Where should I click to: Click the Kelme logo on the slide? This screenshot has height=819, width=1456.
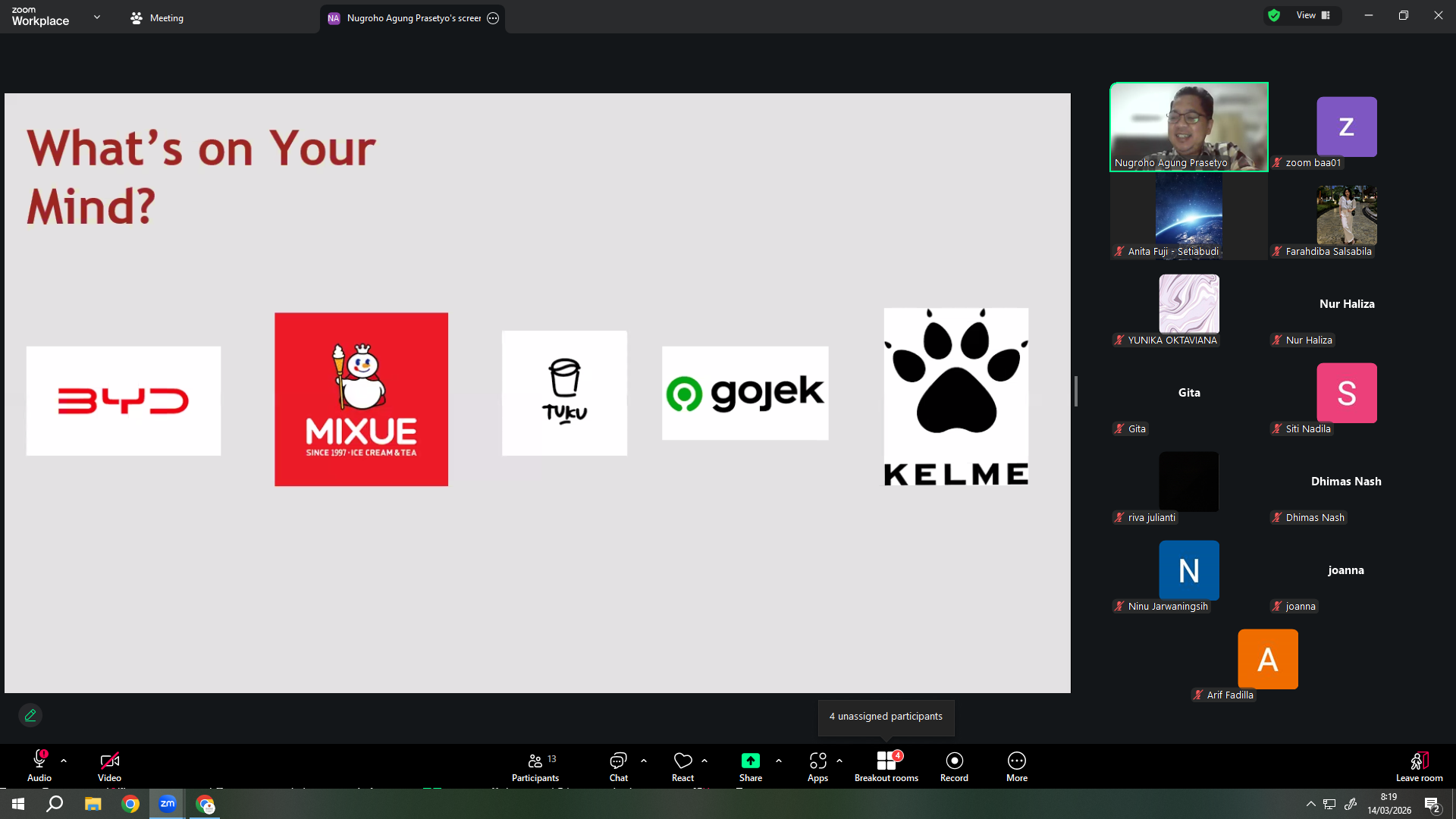pos(956,397)
